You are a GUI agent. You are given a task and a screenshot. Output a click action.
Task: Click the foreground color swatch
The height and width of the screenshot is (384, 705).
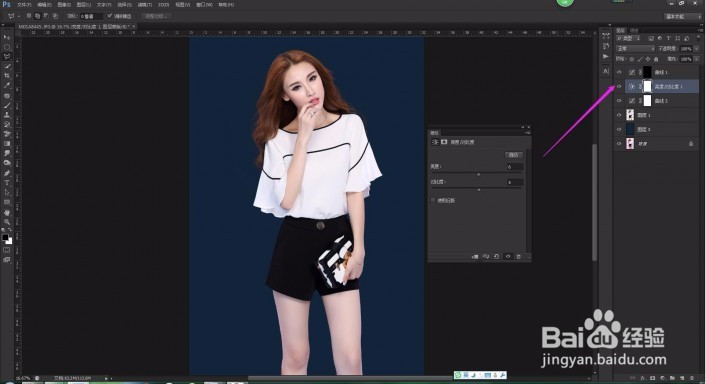point(5,237)
